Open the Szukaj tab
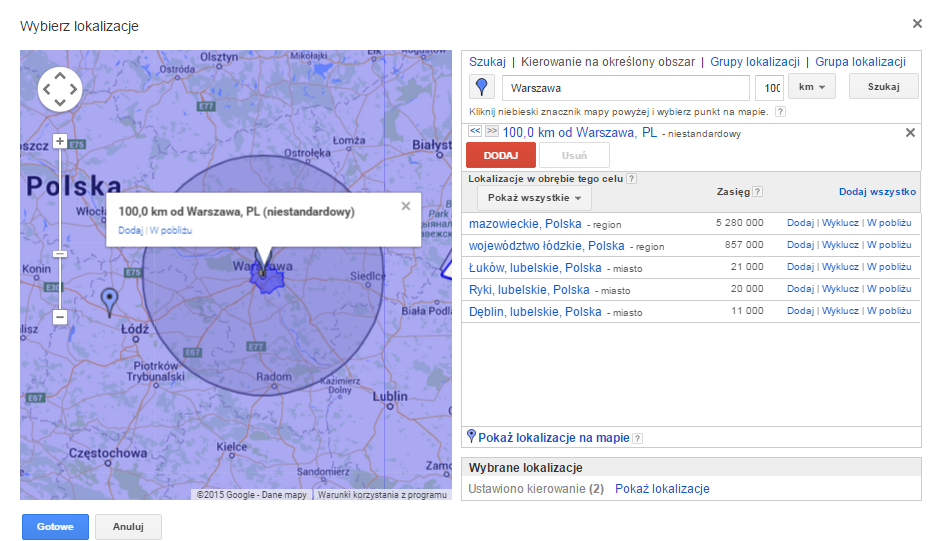Image resolution: width=941 pixels, height=541 pixels. point(487,62)
